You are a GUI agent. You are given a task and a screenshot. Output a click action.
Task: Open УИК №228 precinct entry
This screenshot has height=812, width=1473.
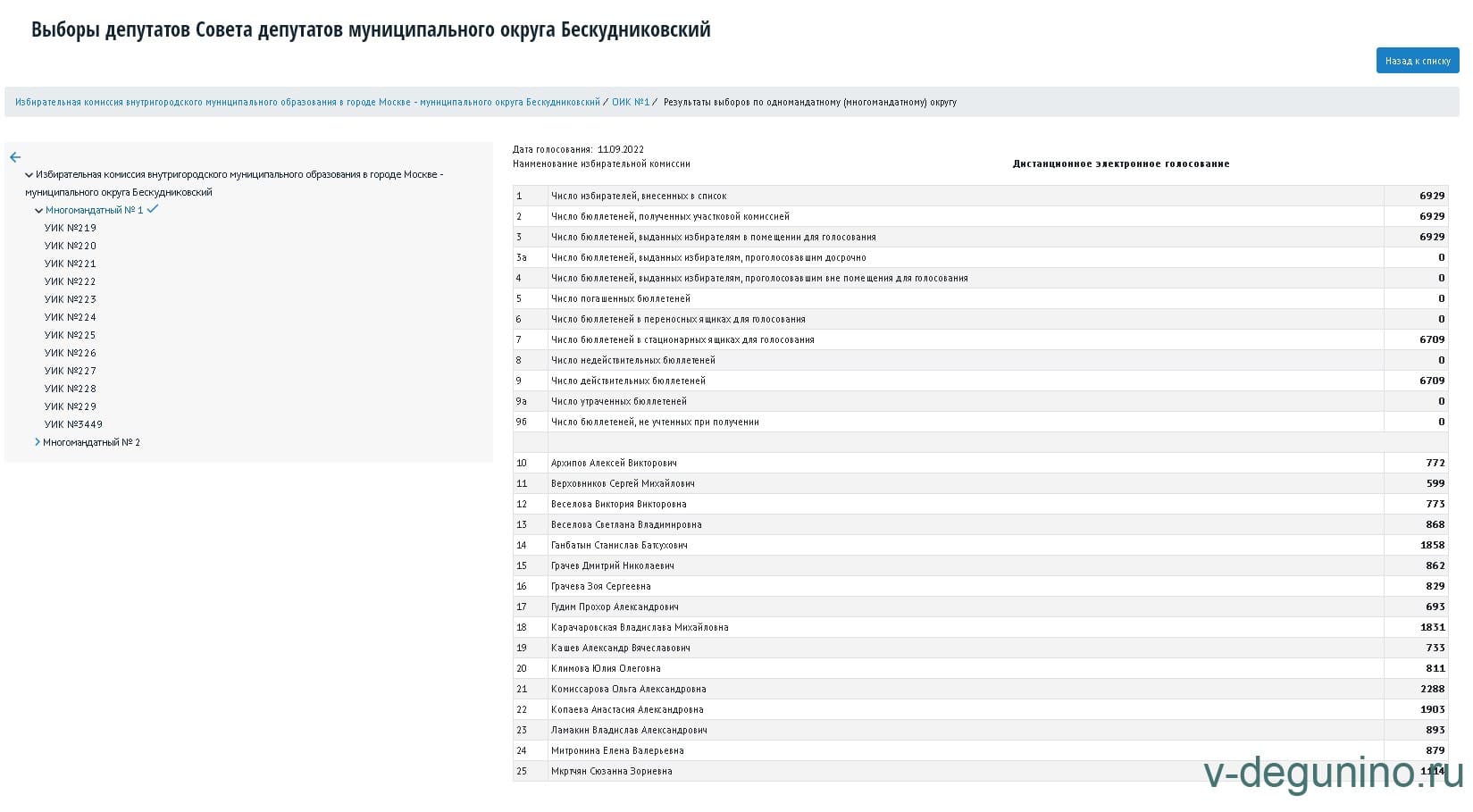(x=71, y=389)
